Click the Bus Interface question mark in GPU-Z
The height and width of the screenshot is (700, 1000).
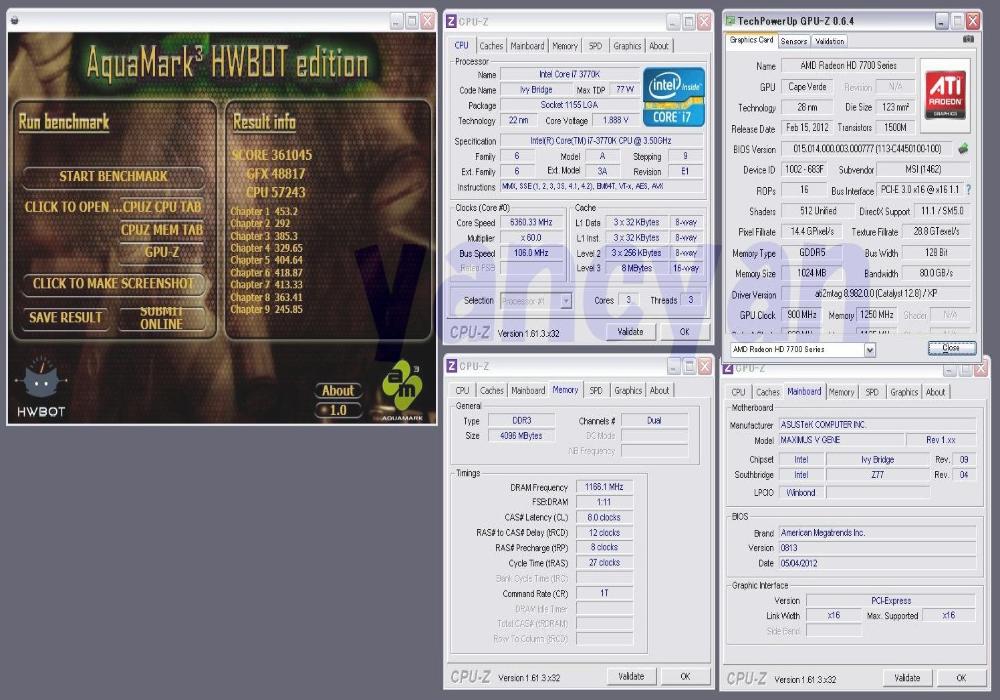tap(968, 189)
